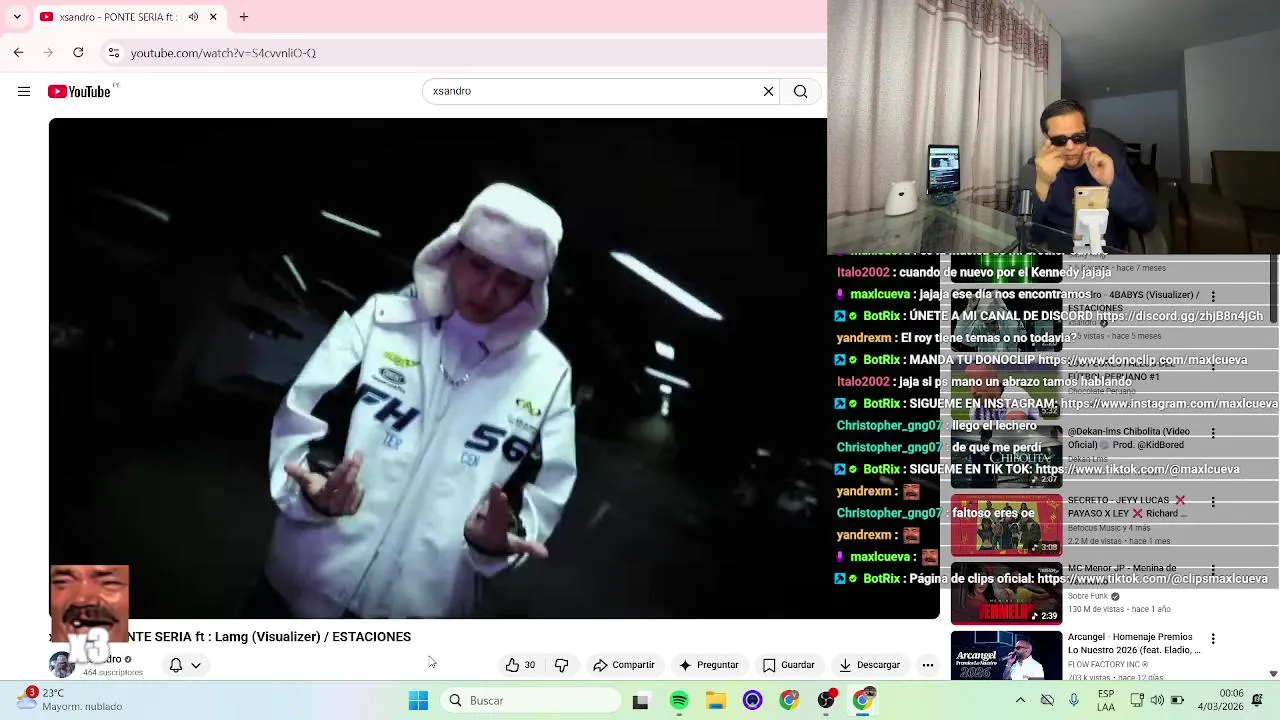Open a new browser tab

pyautogui.click(x=244, y=17)
